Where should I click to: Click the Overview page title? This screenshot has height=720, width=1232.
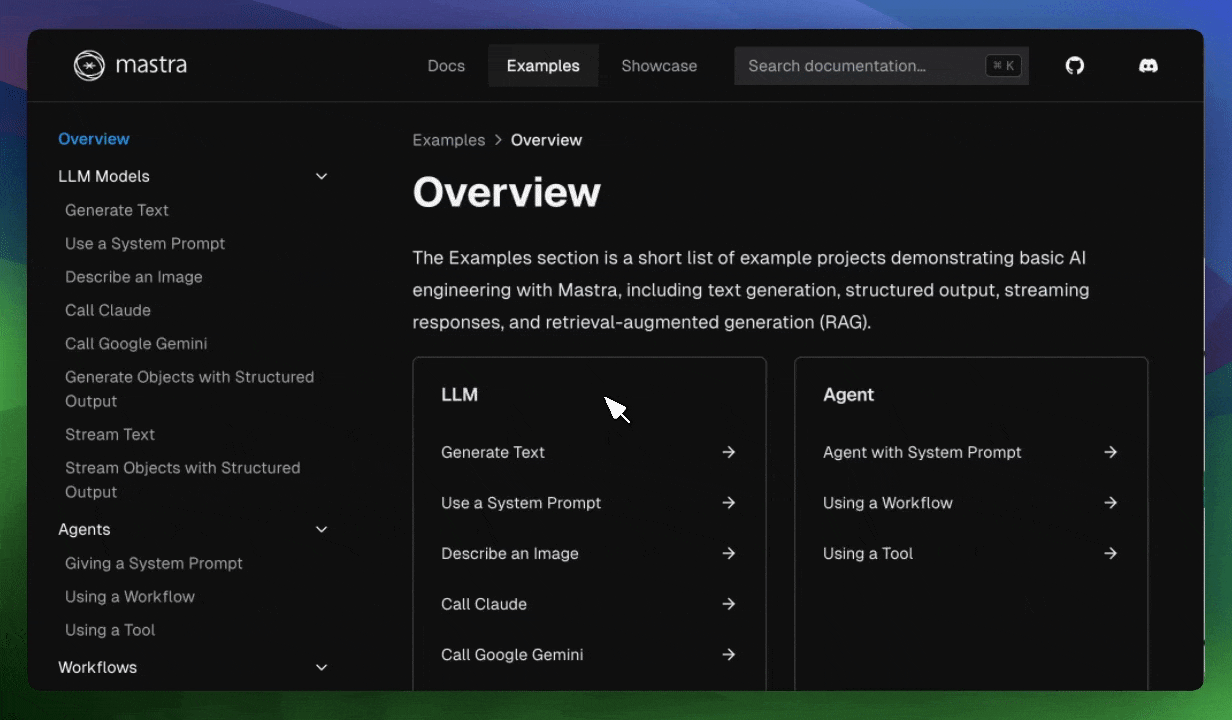[507, 192]
